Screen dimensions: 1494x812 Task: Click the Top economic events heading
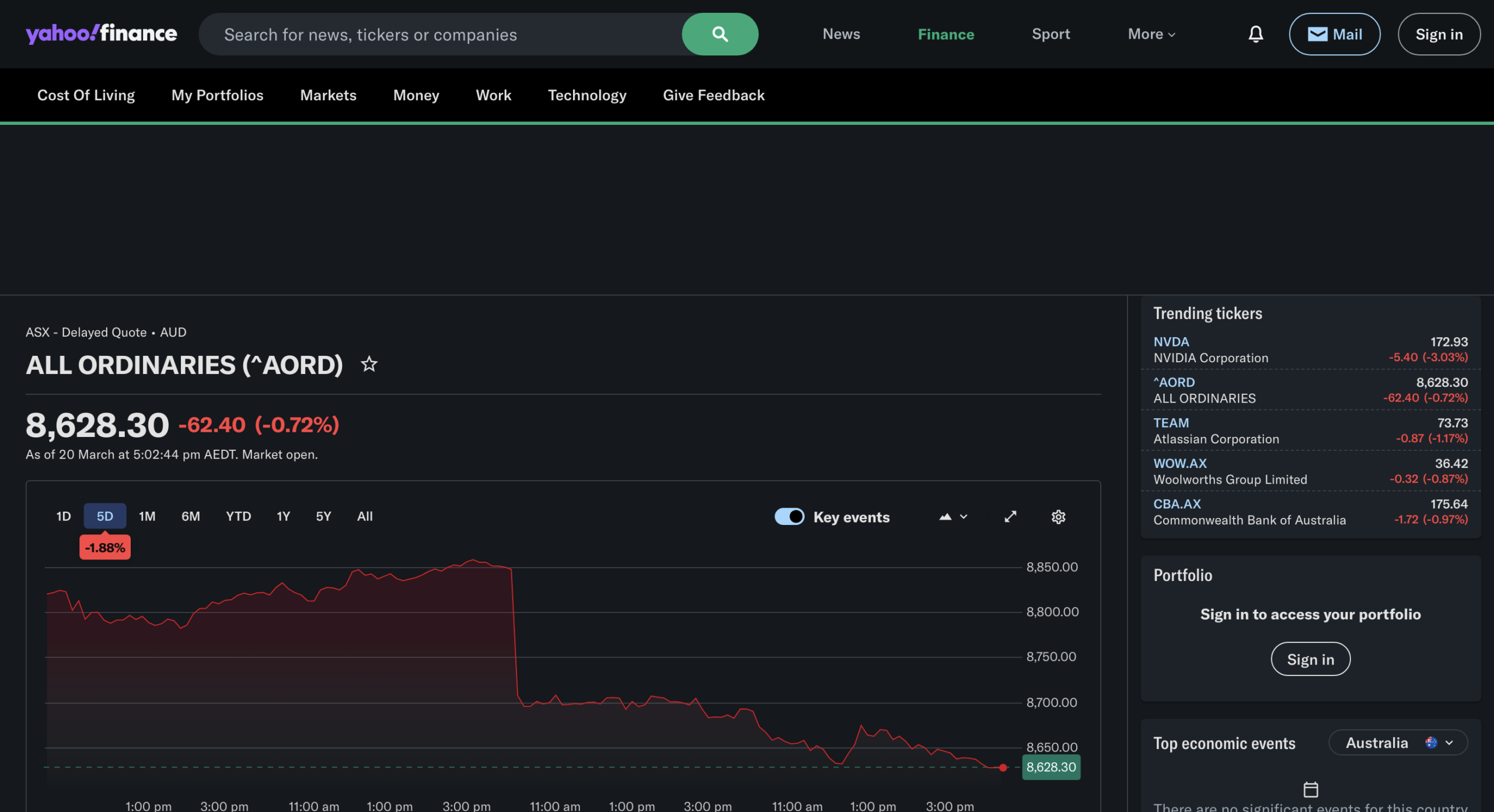click(x=1224, y=744)
